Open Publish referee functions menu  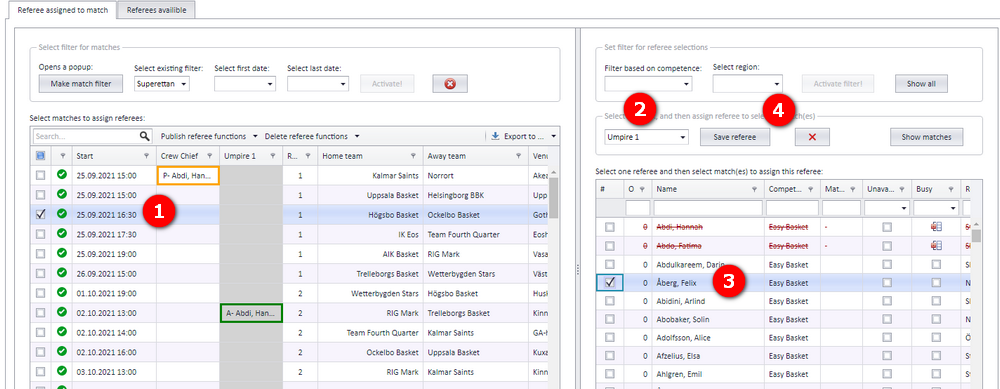coord(209,136)
